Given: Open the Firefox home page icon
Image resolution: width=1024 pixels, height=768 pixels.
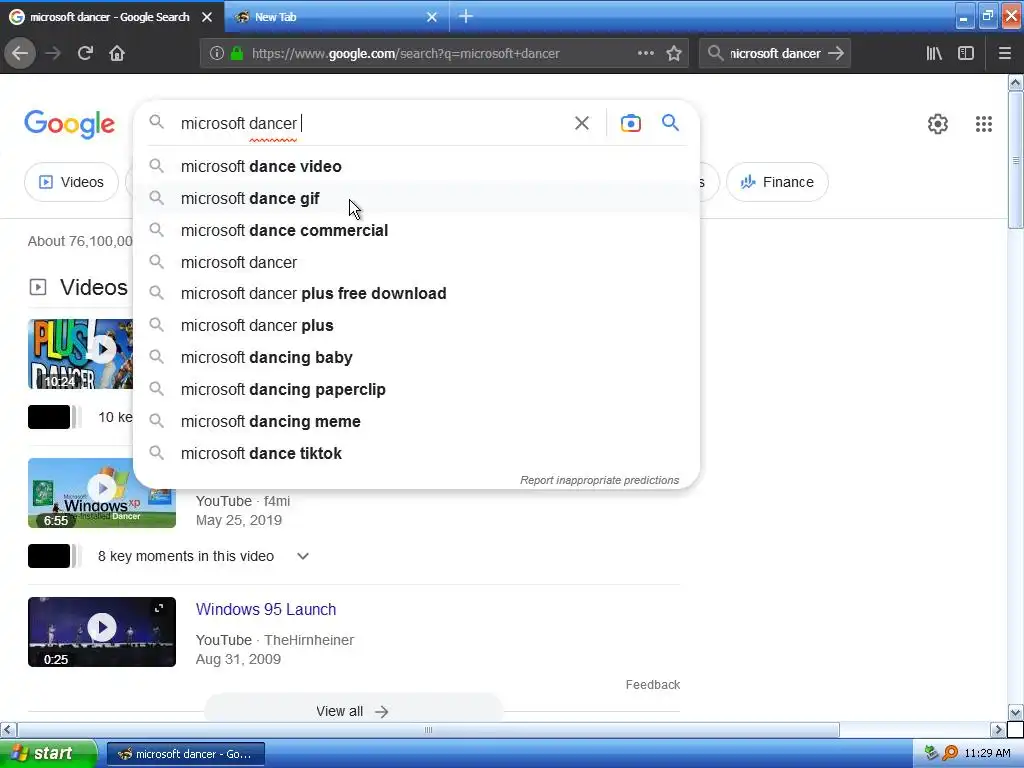Looking at the screenshot, I should (117, 54).
